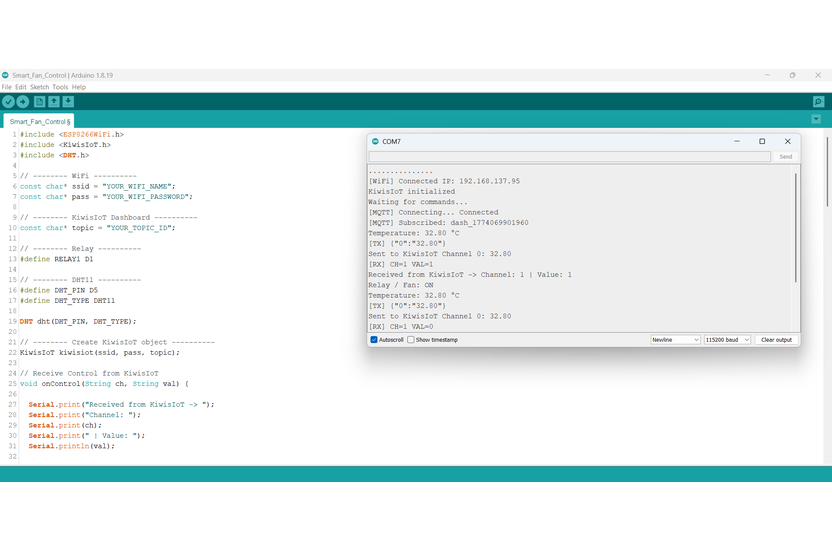
Task: Click "Relay / Fan: ON" output line
Action: pos(401,285)
